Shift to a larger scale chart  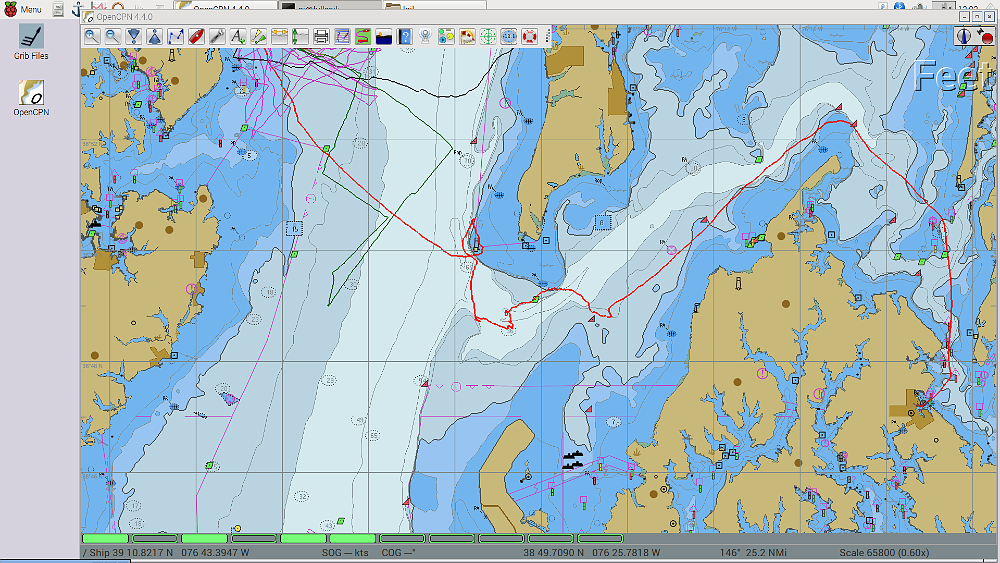click(133, 37)
